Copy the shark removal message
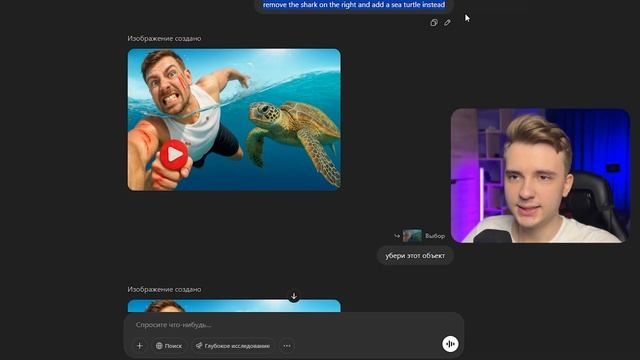Viewport: 640px width, 360px height. (x=434, y=22)
